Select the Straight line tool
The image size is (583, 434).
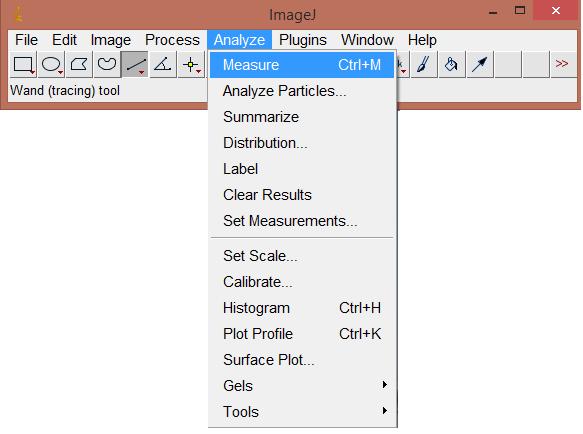pyautogui.click(x=135, y=65)
